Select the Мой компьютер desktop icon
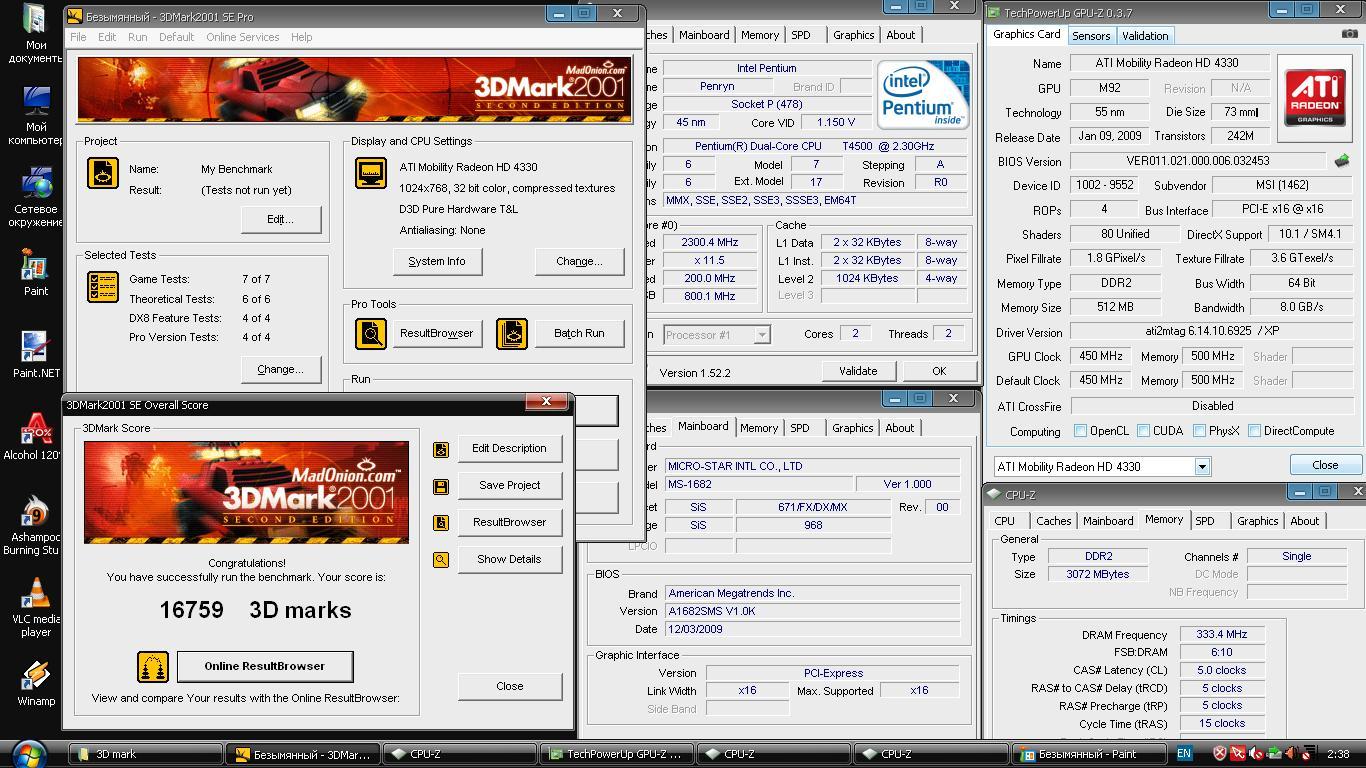The width and height of the screenshot is (1366, 768). (35, 115)
